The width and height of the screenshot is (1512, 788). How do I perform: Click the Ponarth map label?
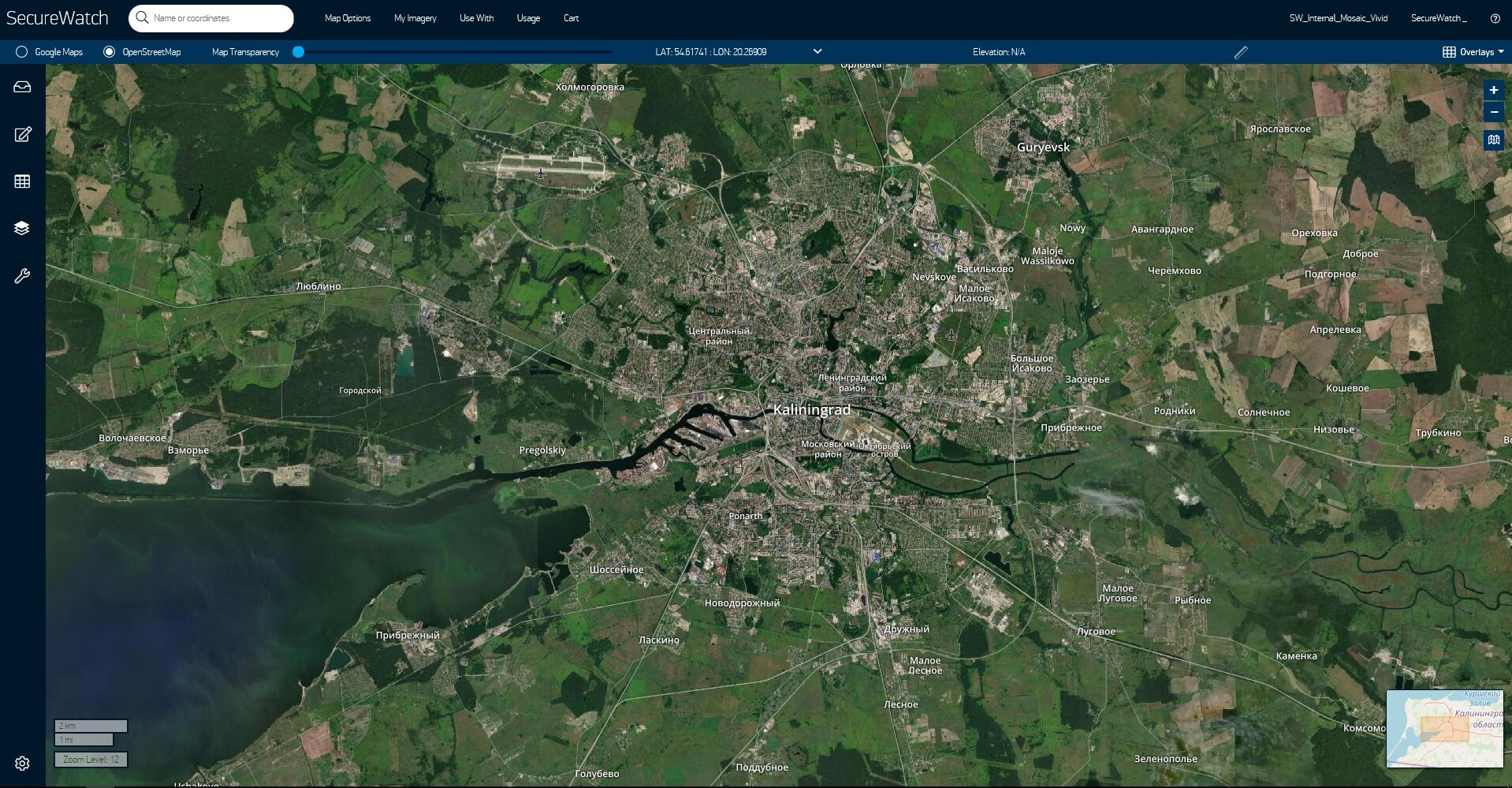746,516
